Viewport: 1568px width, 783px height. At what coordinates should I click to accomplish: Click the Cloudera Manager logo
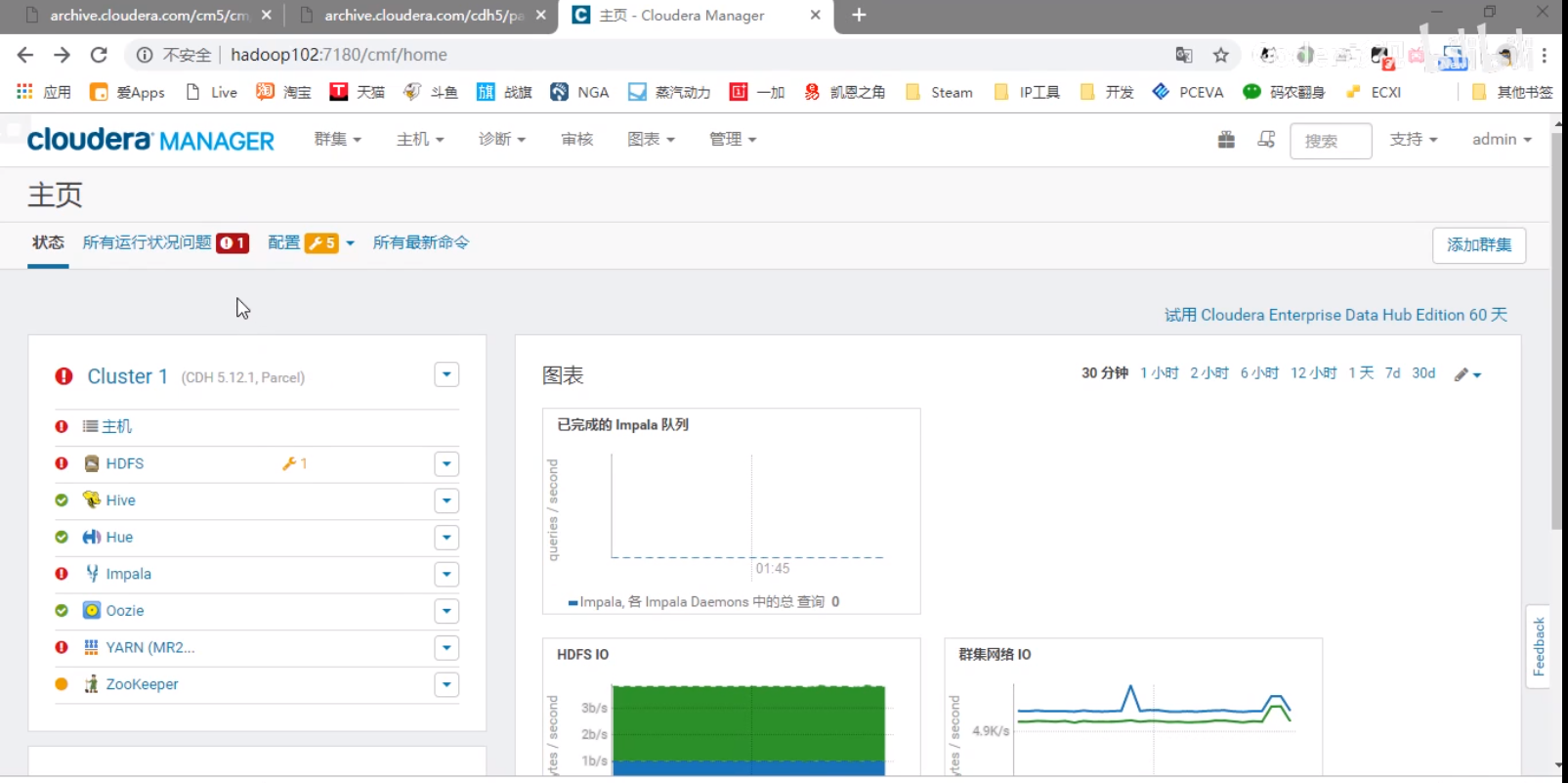[x=150, y=140]
